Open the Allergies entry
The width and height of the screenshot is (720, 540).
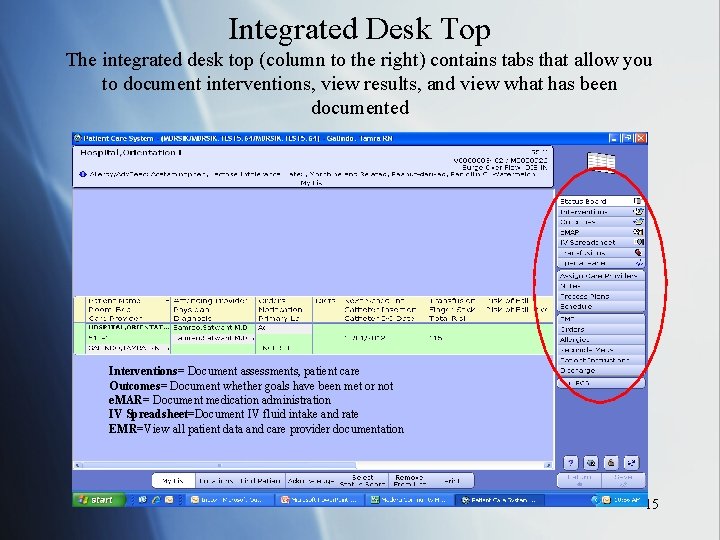(601, 339)
